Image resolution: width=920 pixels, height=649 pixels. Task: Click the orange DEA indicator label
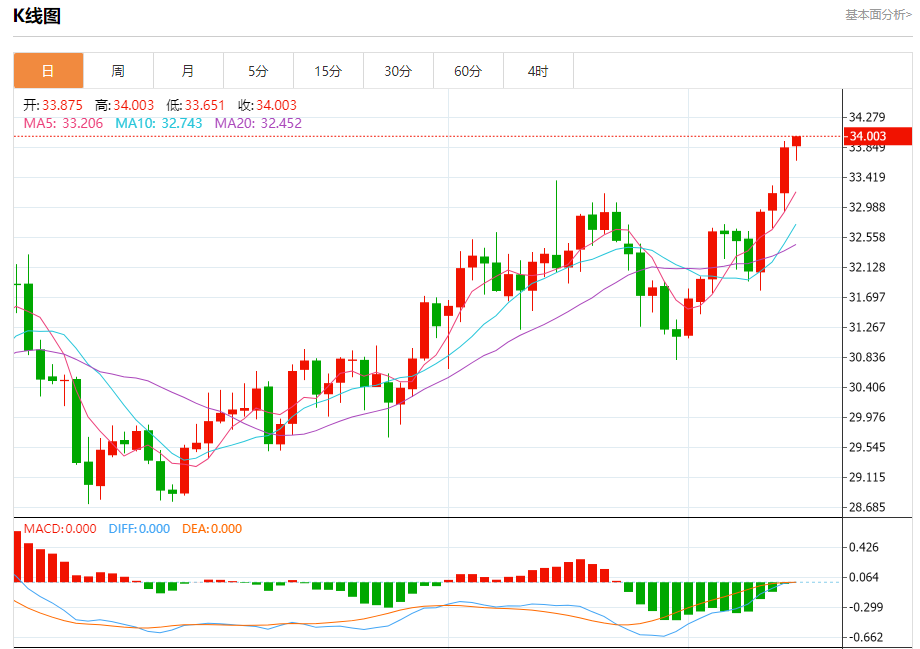211,529
